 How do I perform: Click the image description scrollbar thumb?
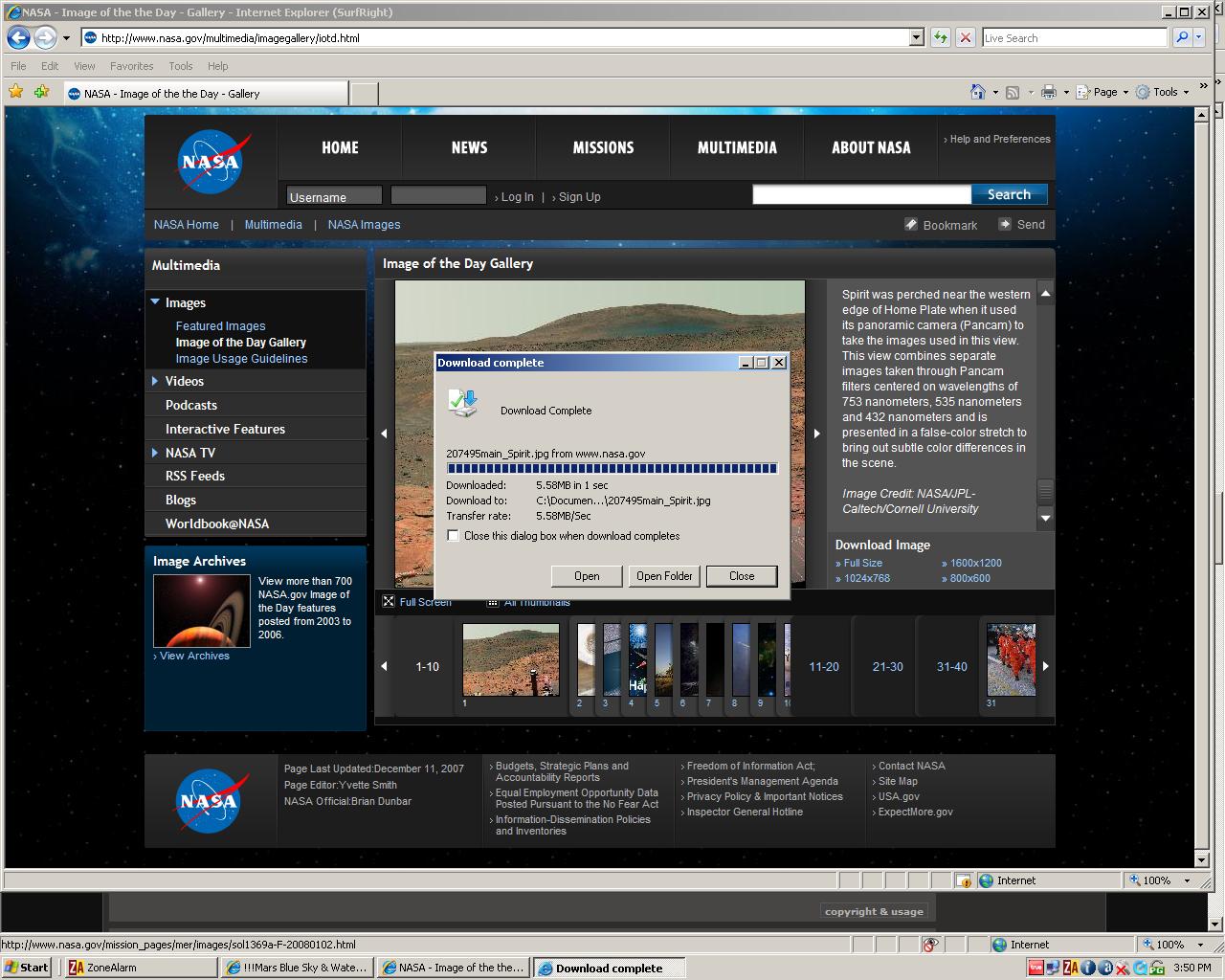click(x=1045, y=491)
